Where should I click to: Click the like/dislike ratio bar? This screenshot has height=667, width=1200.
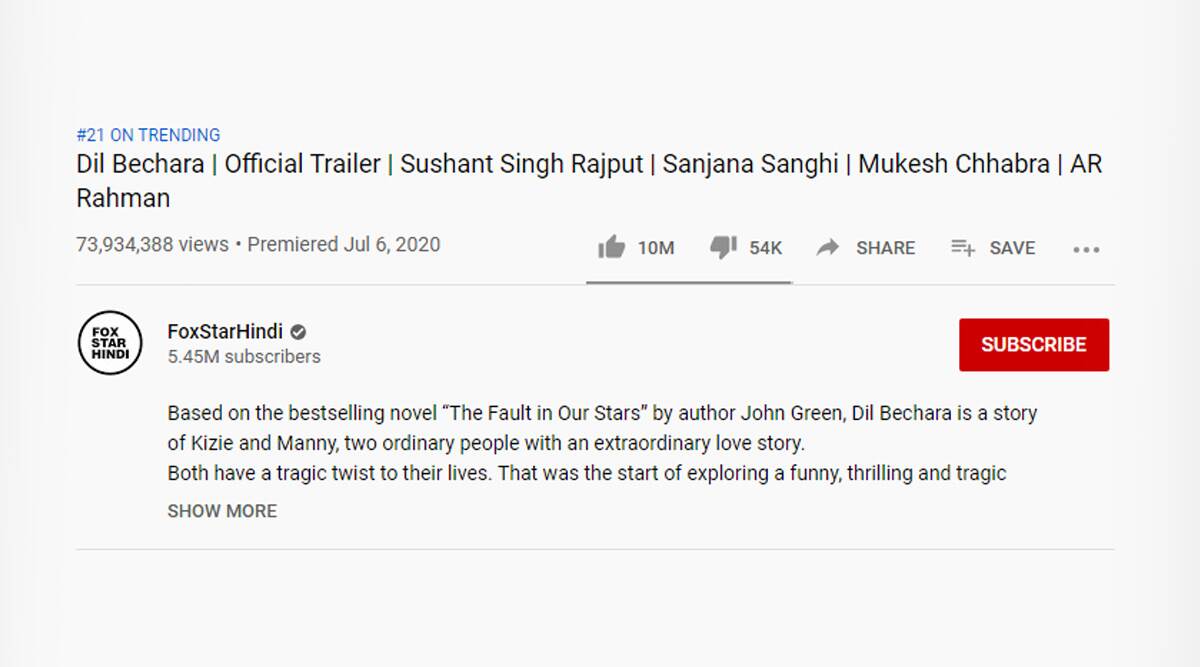pyautogui.click(x=689, y=283)
